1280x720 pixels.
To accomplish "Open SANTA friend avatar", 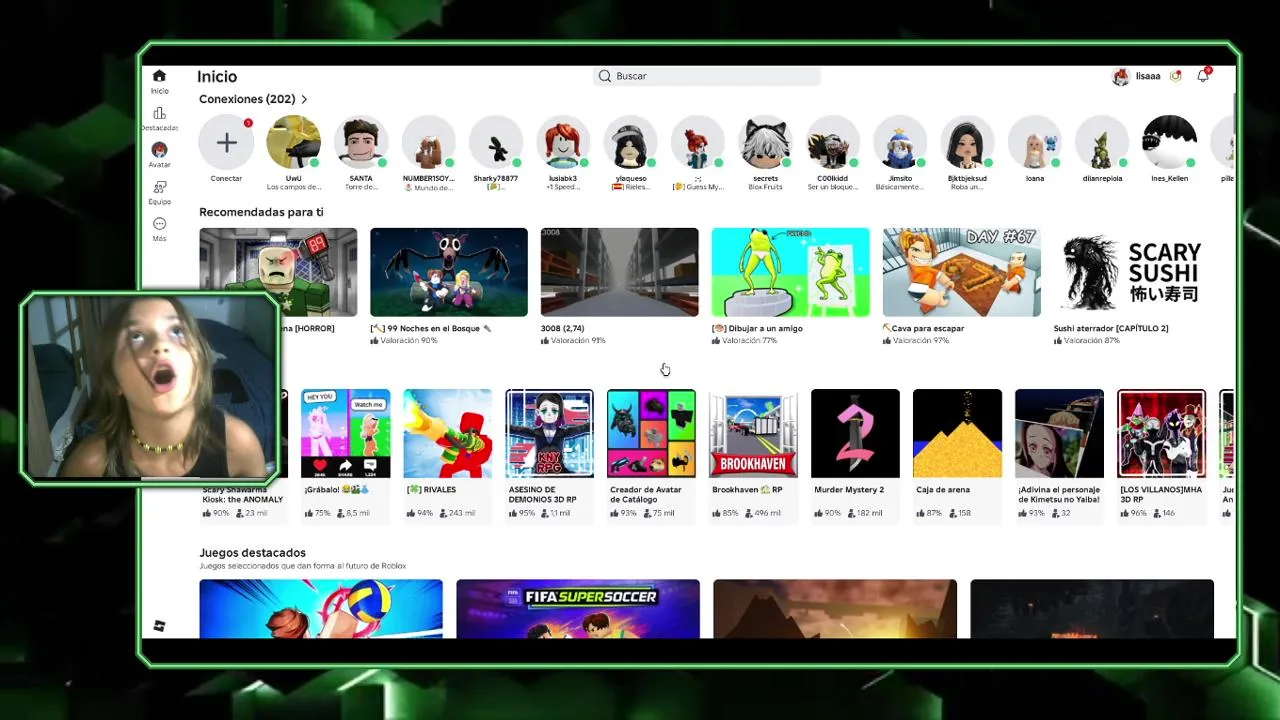I will coord(361,143).
